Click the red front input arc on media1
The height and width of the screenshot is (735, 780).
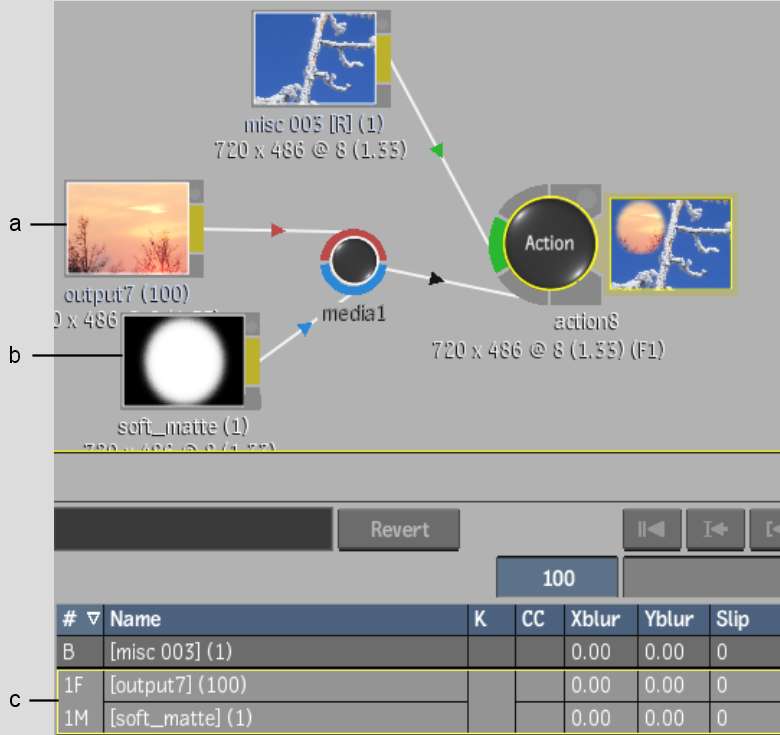point(355,238)
